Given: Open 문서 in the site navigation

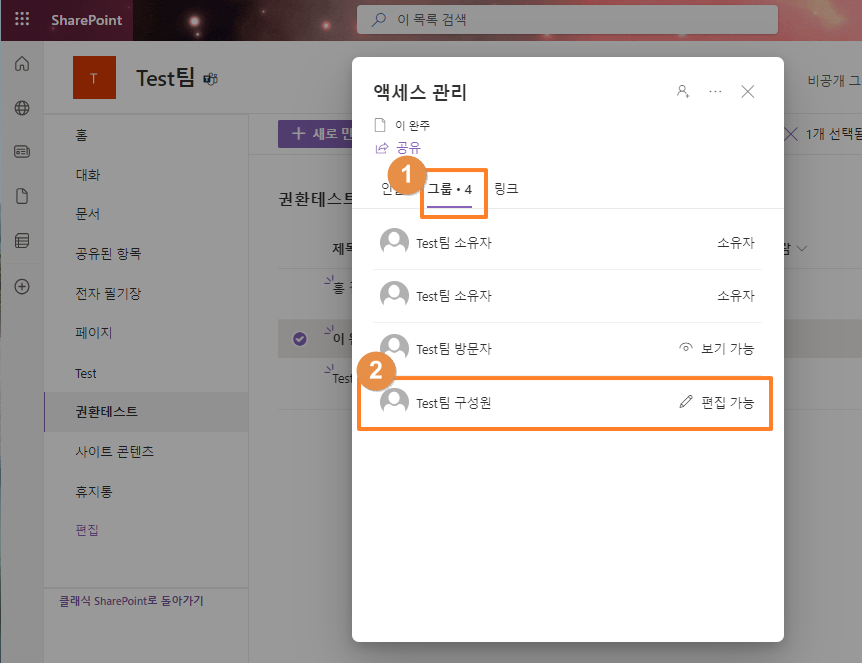Looking at the screenshot, I should click(x=87, y=214).
